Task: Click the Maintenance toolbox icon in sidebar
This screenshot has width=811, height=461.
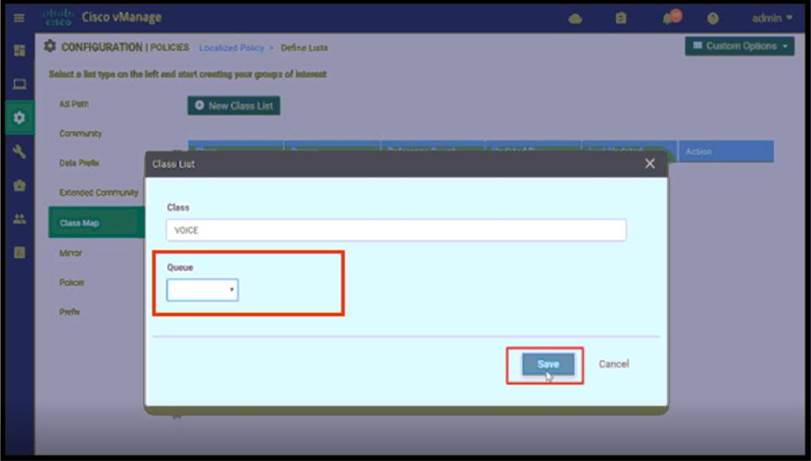Action: coord(18,186)
